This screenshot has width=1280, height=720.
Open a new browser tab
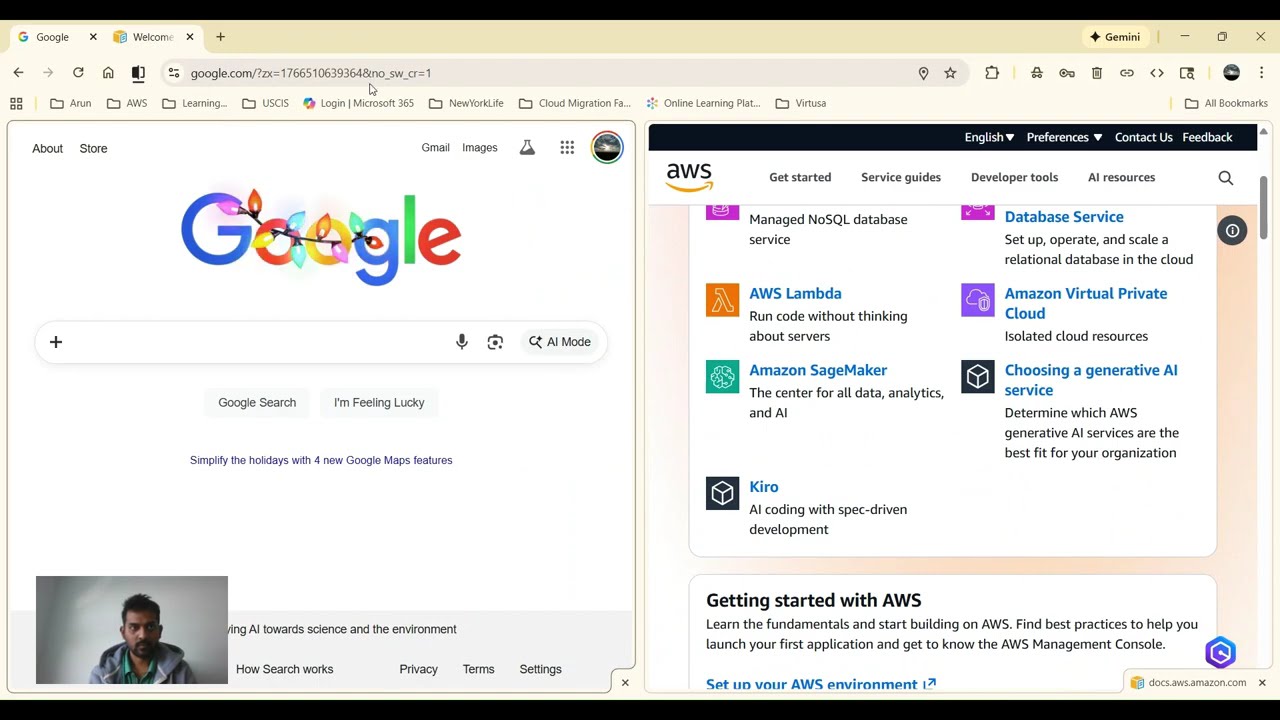(x=220, y=37)
